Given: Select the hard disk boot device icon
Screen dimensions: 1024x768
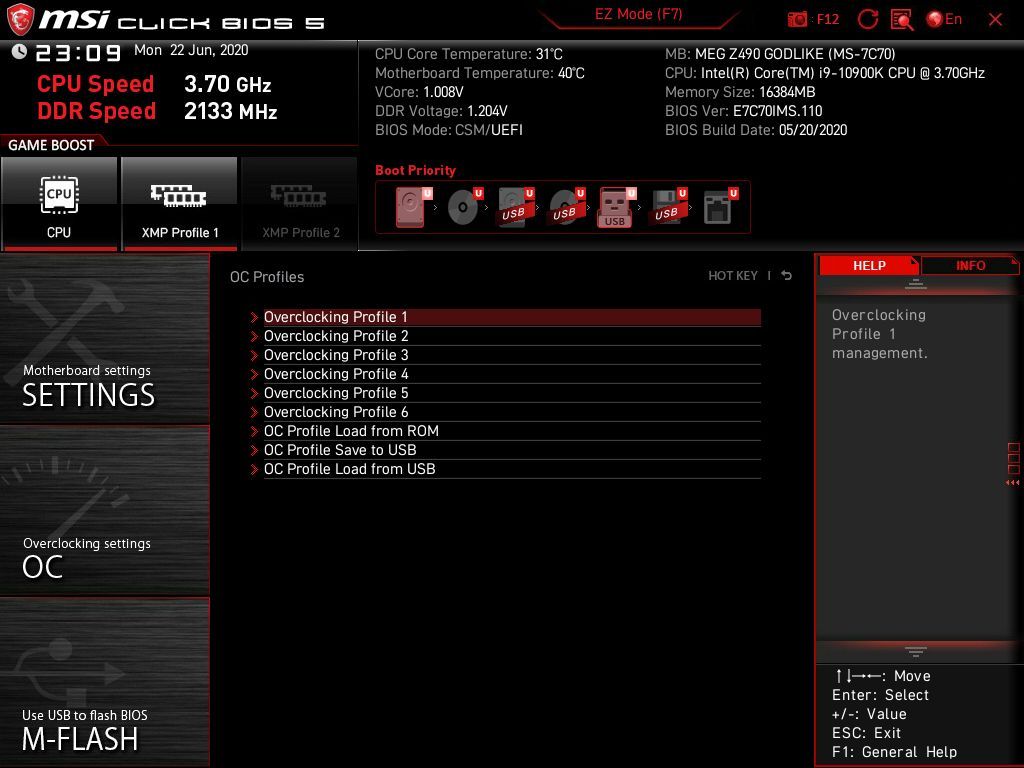Looking at the screenshot, I should (413, 207).
